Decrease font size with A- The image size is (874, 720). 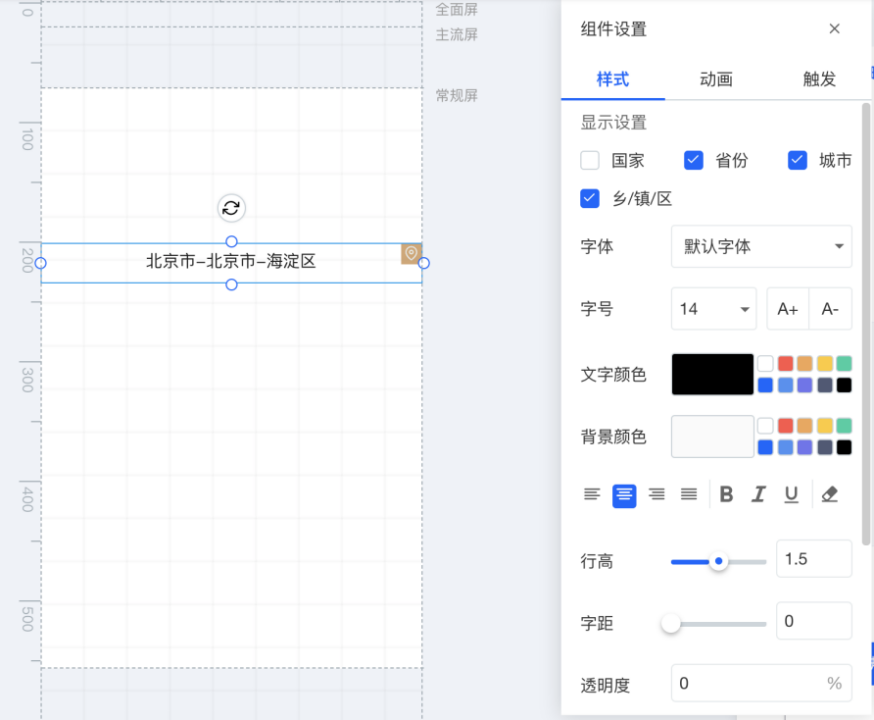[830, 309]
